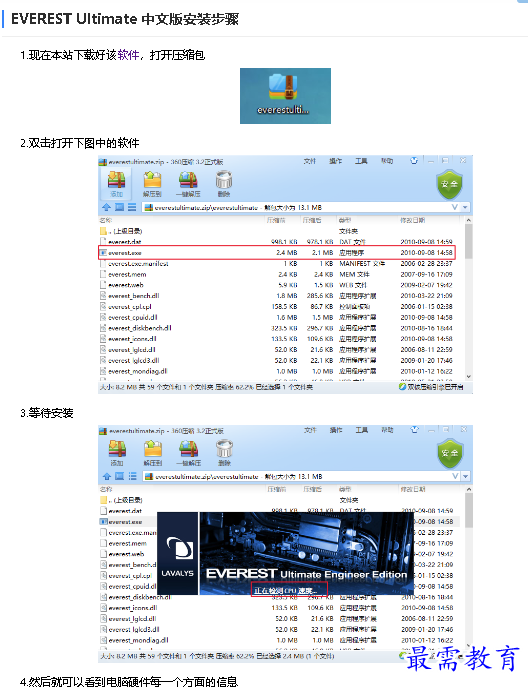Click the everestulti... zip archive icon
Viewport: 528px width, 690px height.
[285, 95]
